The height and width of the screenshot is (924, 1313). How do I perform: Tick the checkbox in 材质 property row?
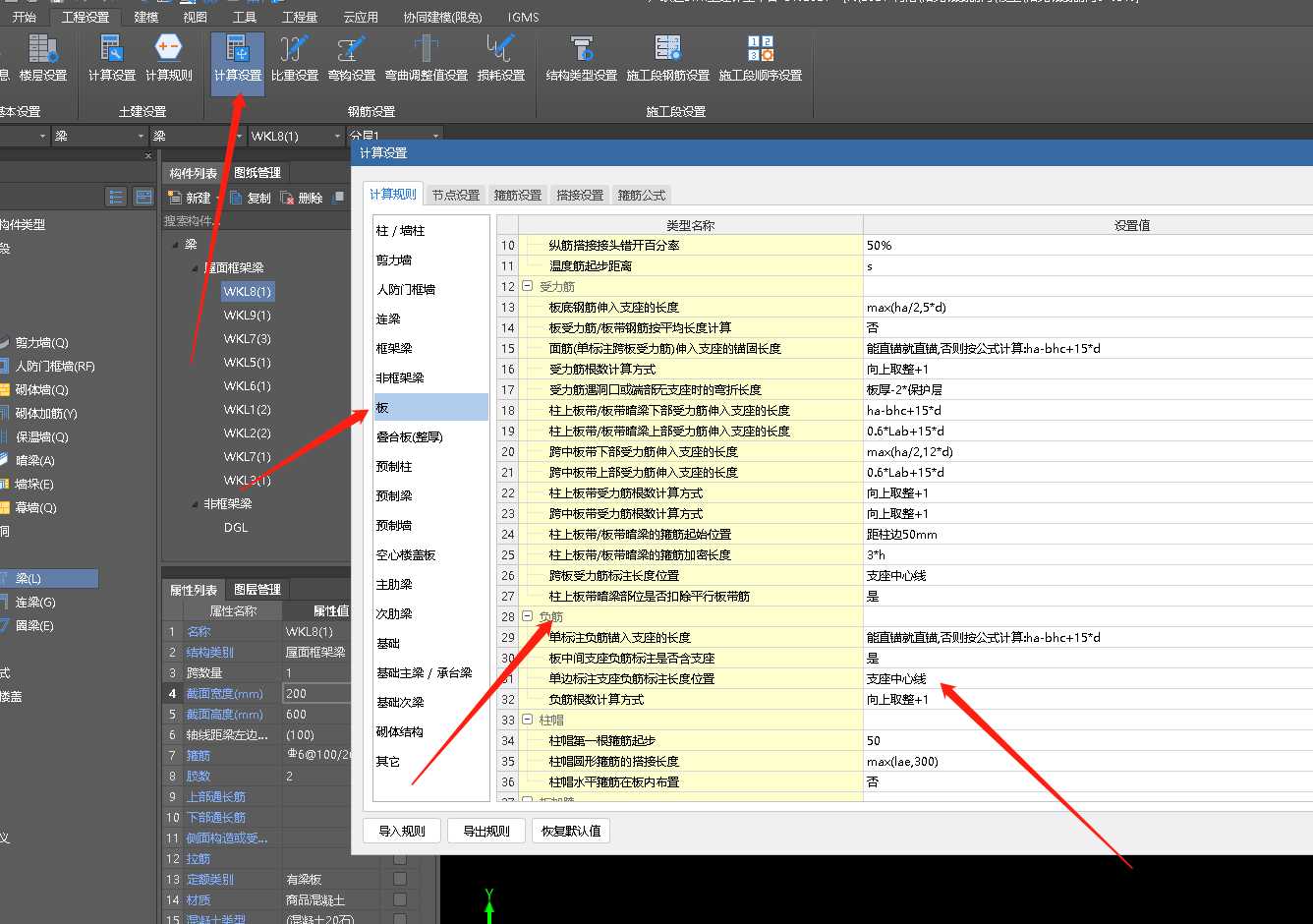pos(400,899)
